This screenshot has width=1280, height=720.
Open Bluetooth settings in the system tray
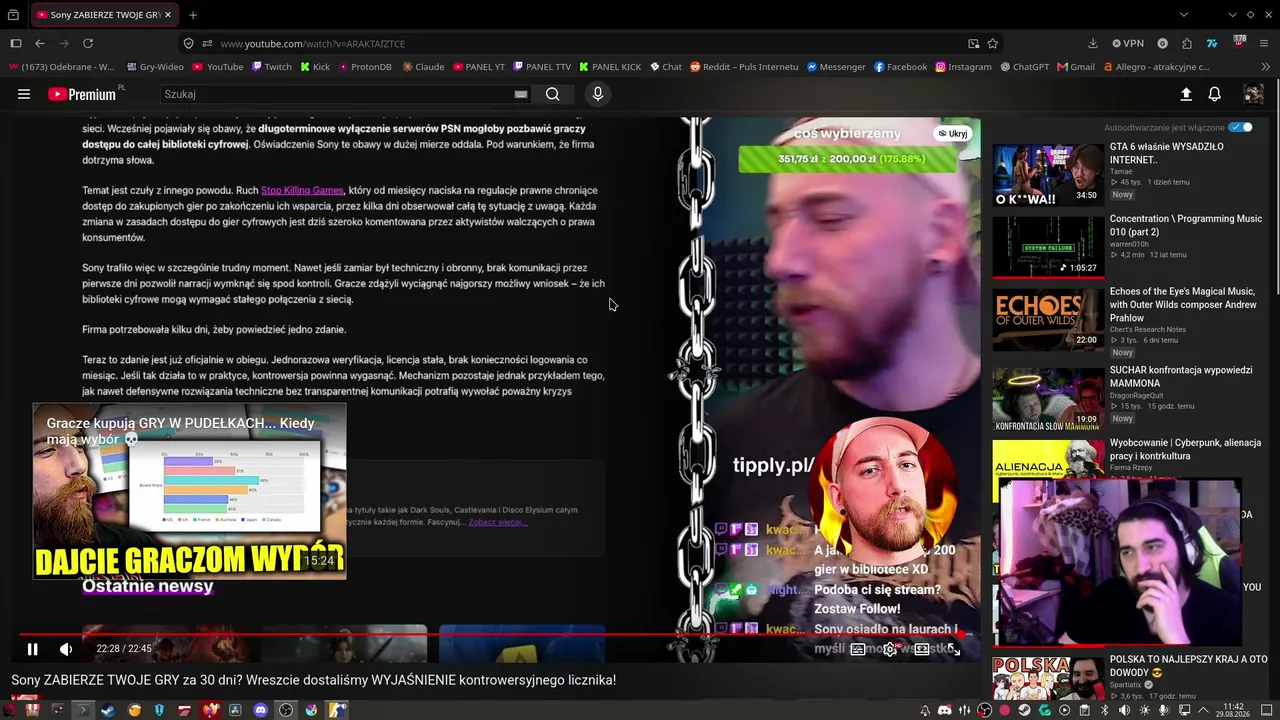tap(1105, 710)
